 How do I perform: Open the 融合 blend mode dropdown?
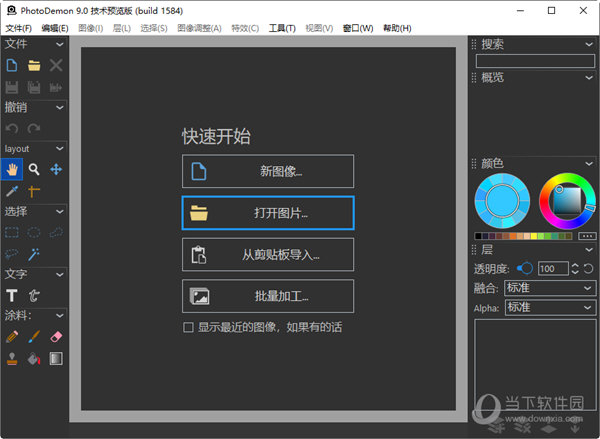550,288
